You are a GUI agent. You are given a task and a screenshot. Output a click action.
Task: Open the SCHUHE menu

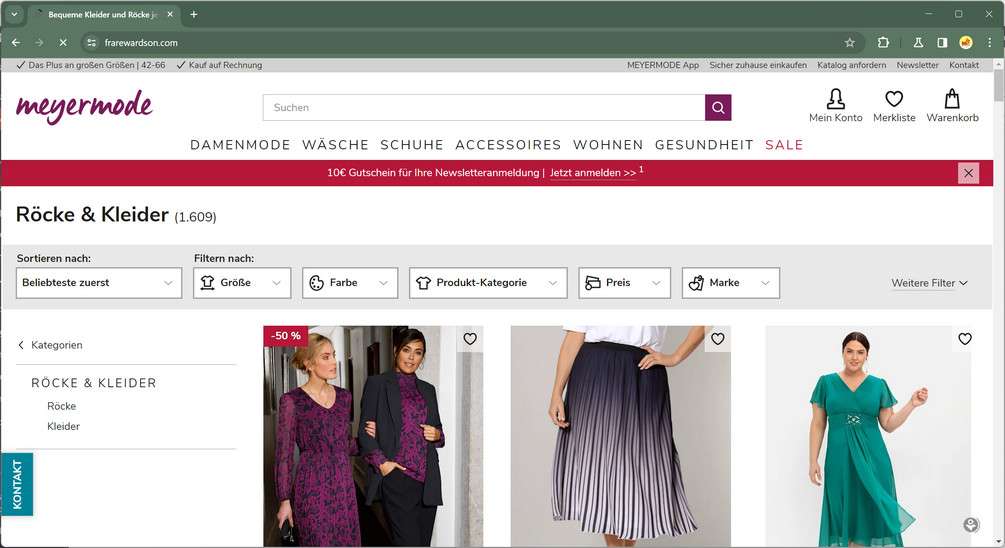[411, 145]
